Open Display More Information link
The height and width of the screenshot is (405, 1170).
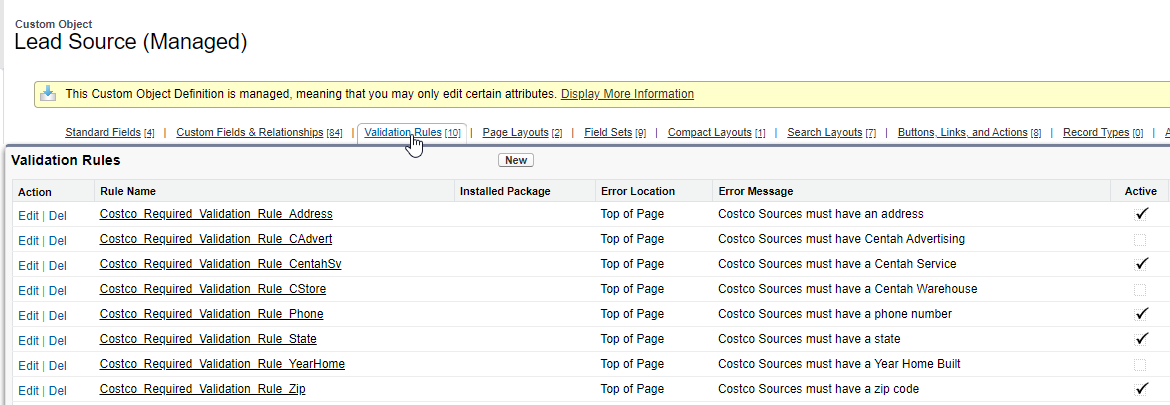pos(627,94)
